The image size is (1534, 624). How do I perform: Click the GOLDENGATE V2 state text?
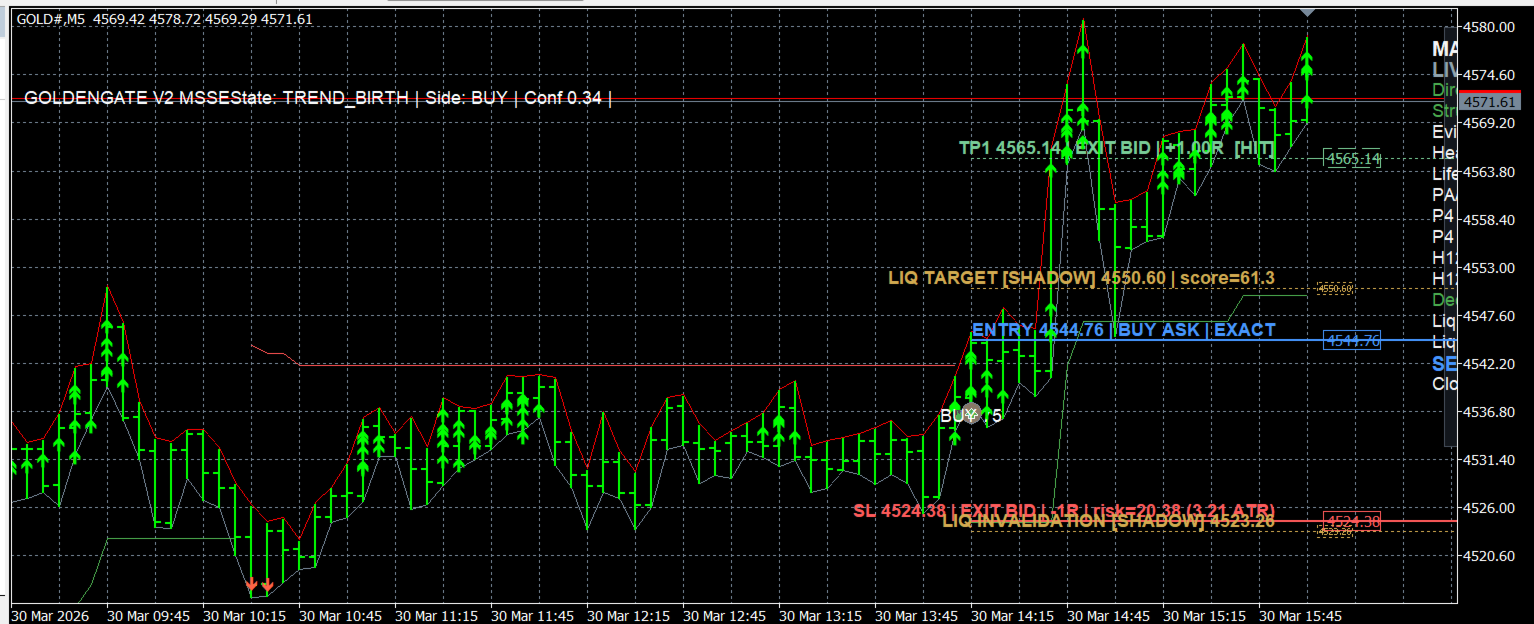point(318,98)
